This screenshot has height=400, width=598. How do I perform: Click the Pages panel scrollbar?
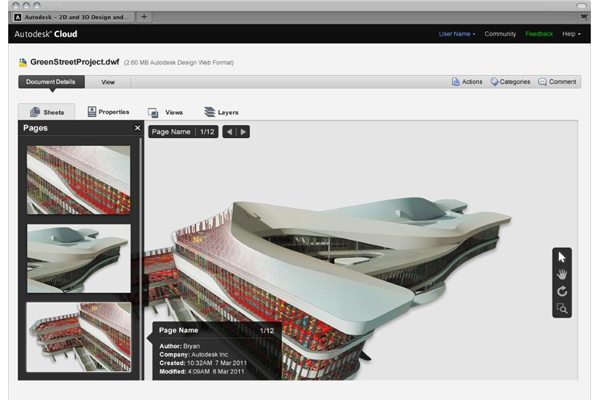[x=141, y=259]
